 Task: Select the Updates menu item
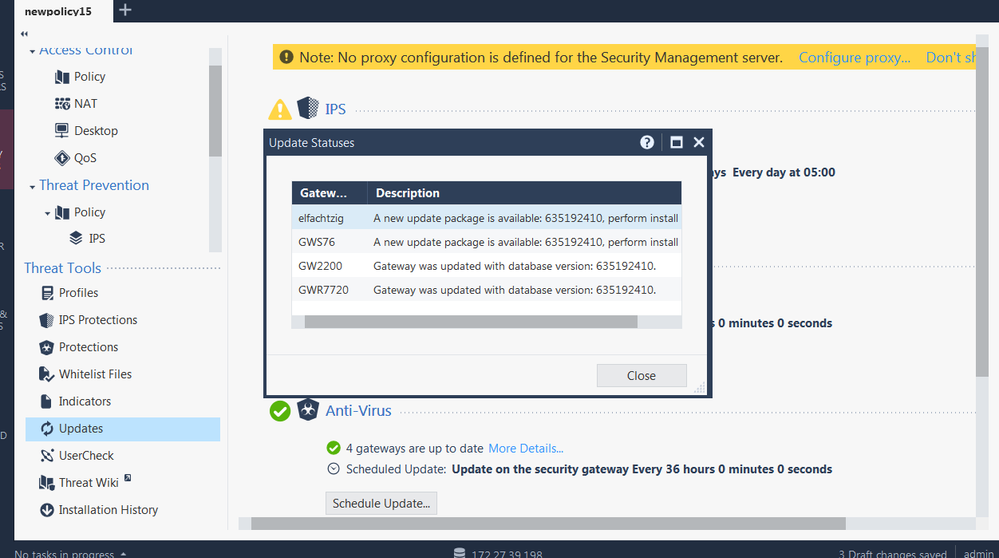click(x=122, y=429)
